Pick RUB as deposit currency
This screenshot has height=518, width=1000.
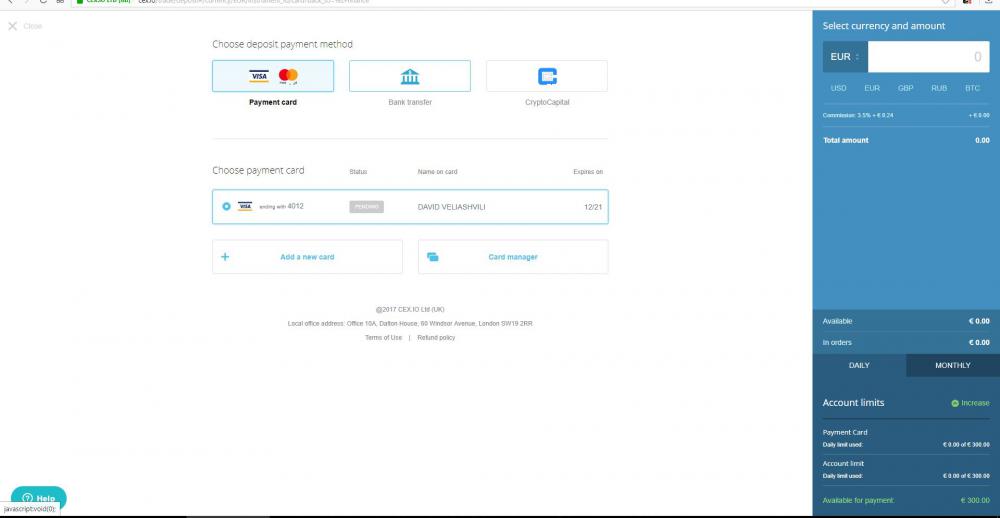(939, 88)
